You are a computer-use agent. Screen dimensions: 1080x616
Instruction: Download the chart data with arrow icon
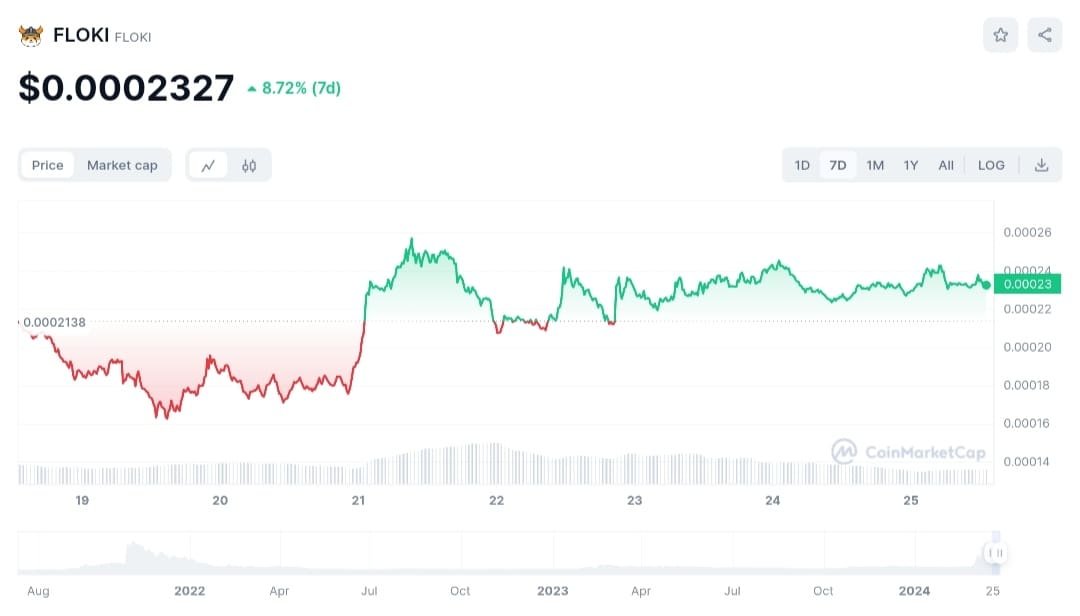(x=1041, y=165)
